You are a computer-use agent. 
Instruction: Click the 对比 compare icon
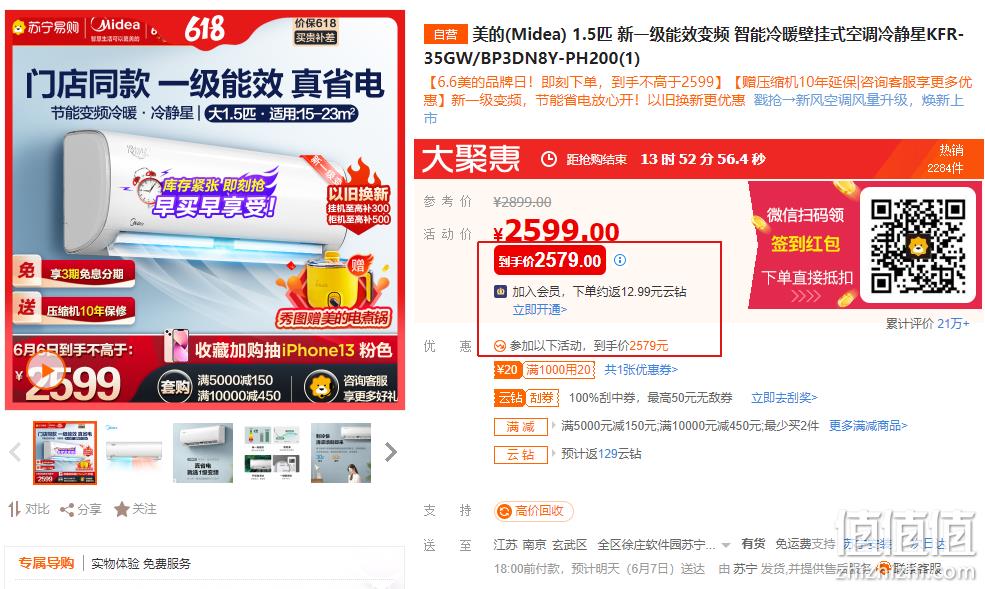14,509
